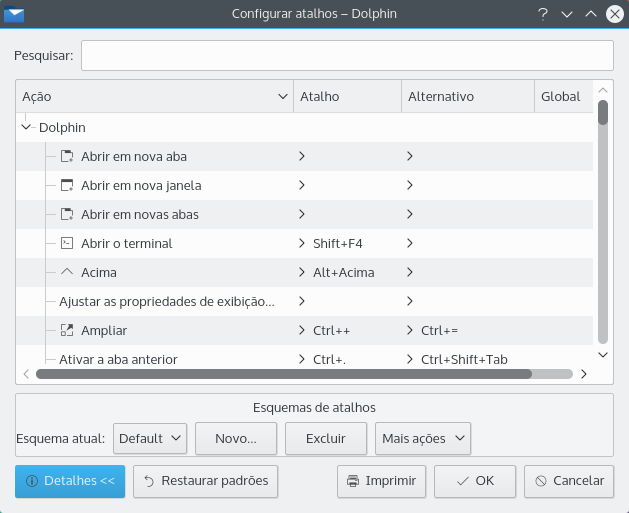Click the tabs icon beside 'Abrir em novas abas'
This screenshot has width=629, height=513.
click(67, 214)
